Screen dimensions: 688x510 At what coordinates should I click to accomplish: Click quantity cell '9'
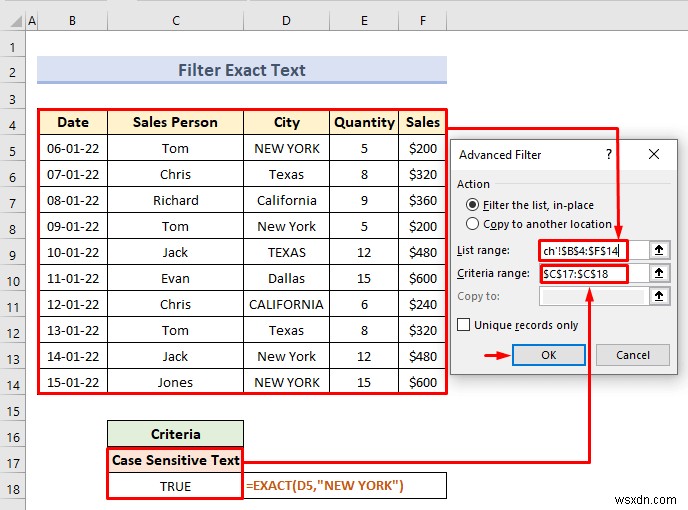pos(364,200)
